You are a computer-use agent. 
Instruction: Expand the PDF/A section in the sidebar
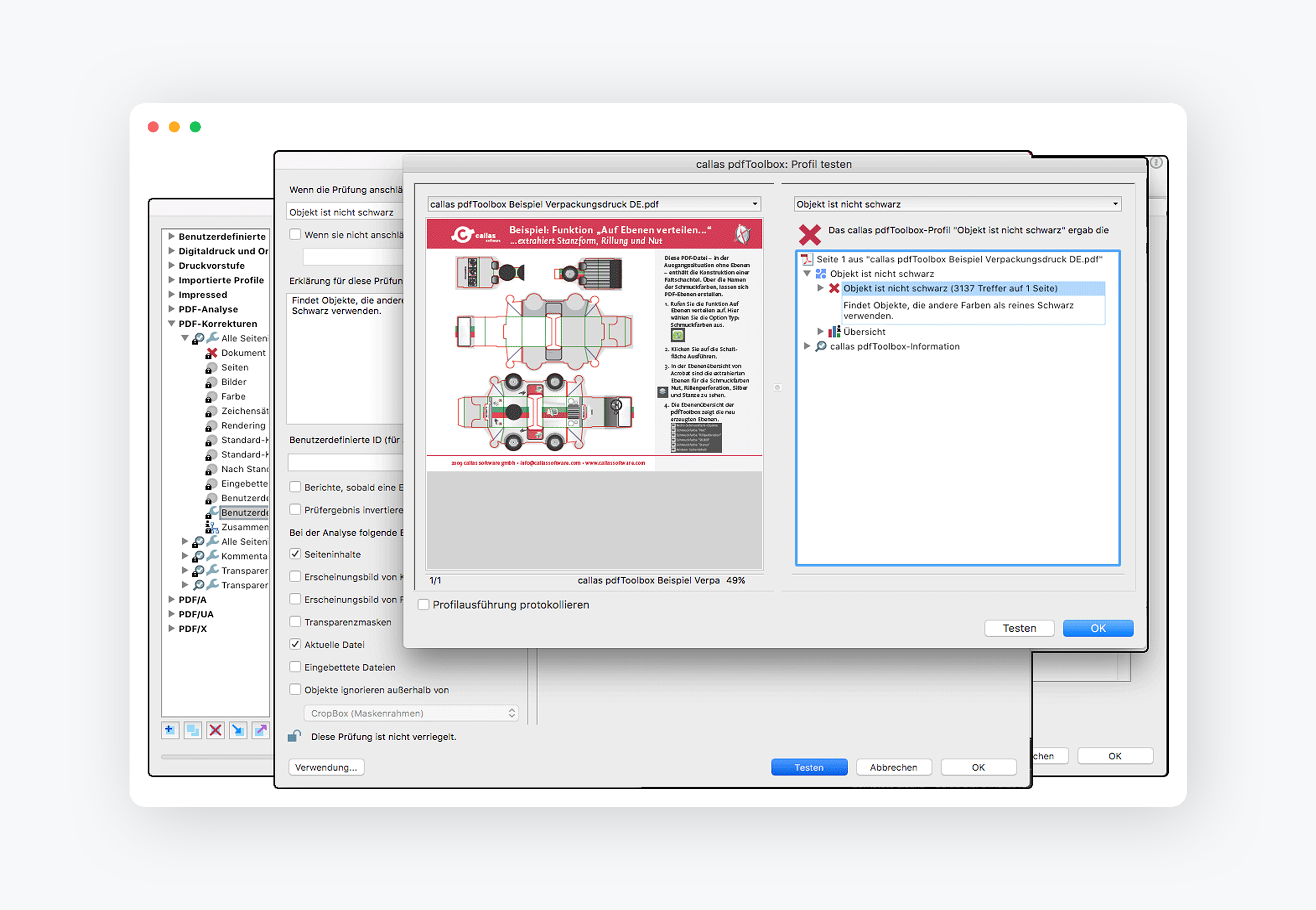pos(171,599)
